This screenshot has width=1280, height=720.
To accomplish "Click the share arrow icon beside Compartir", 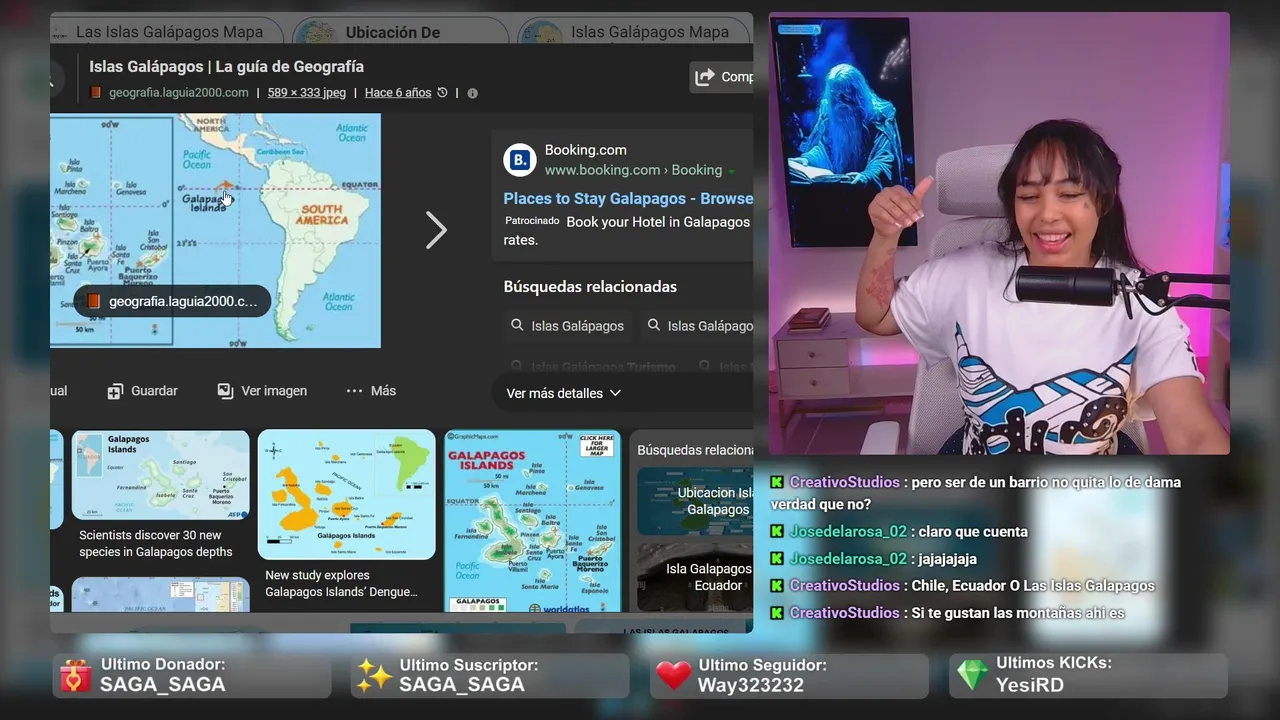I will coord(705,77).
